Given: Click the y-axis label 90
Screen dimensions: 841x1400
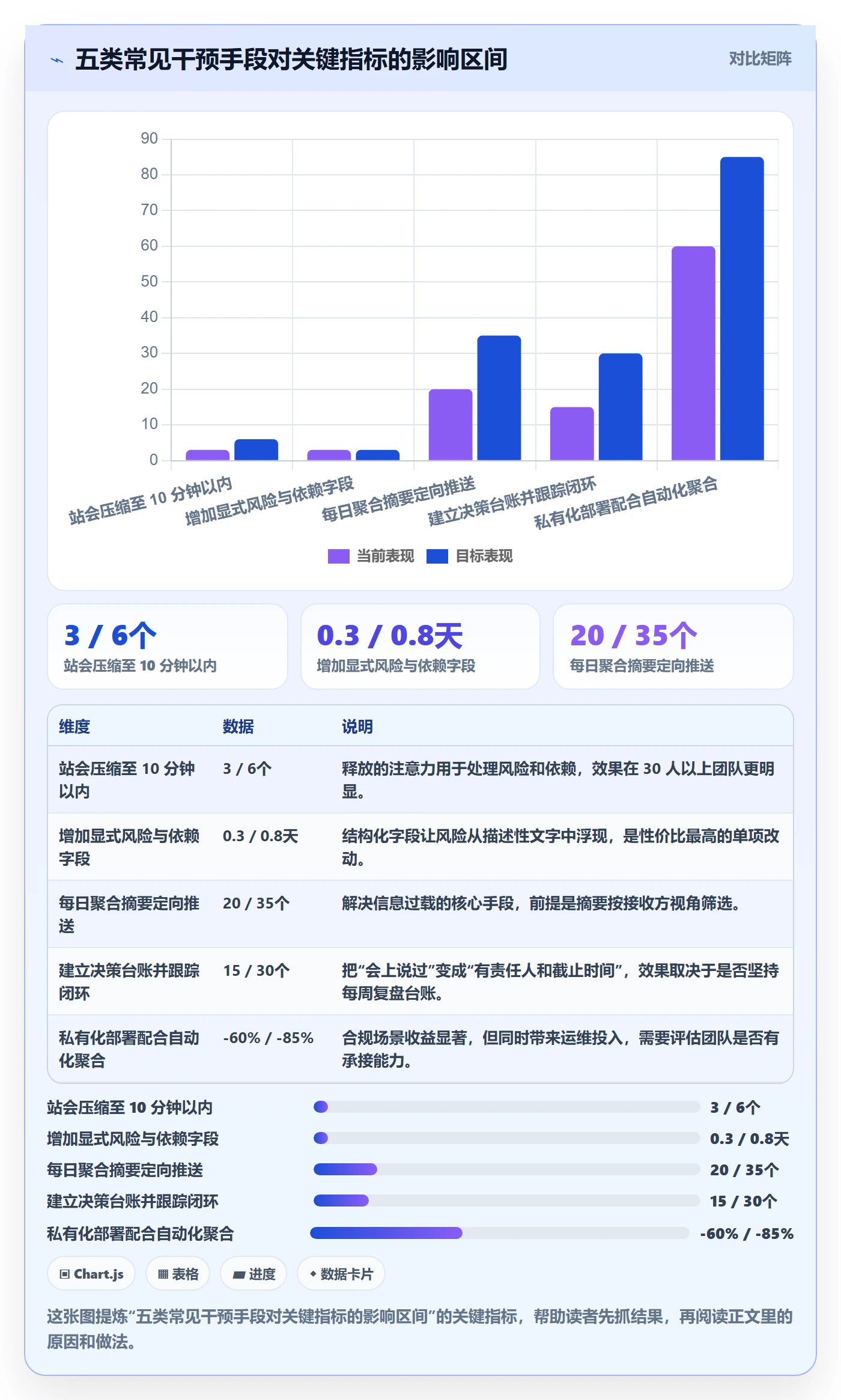Looking at the screenshot, I should (149, 139).
